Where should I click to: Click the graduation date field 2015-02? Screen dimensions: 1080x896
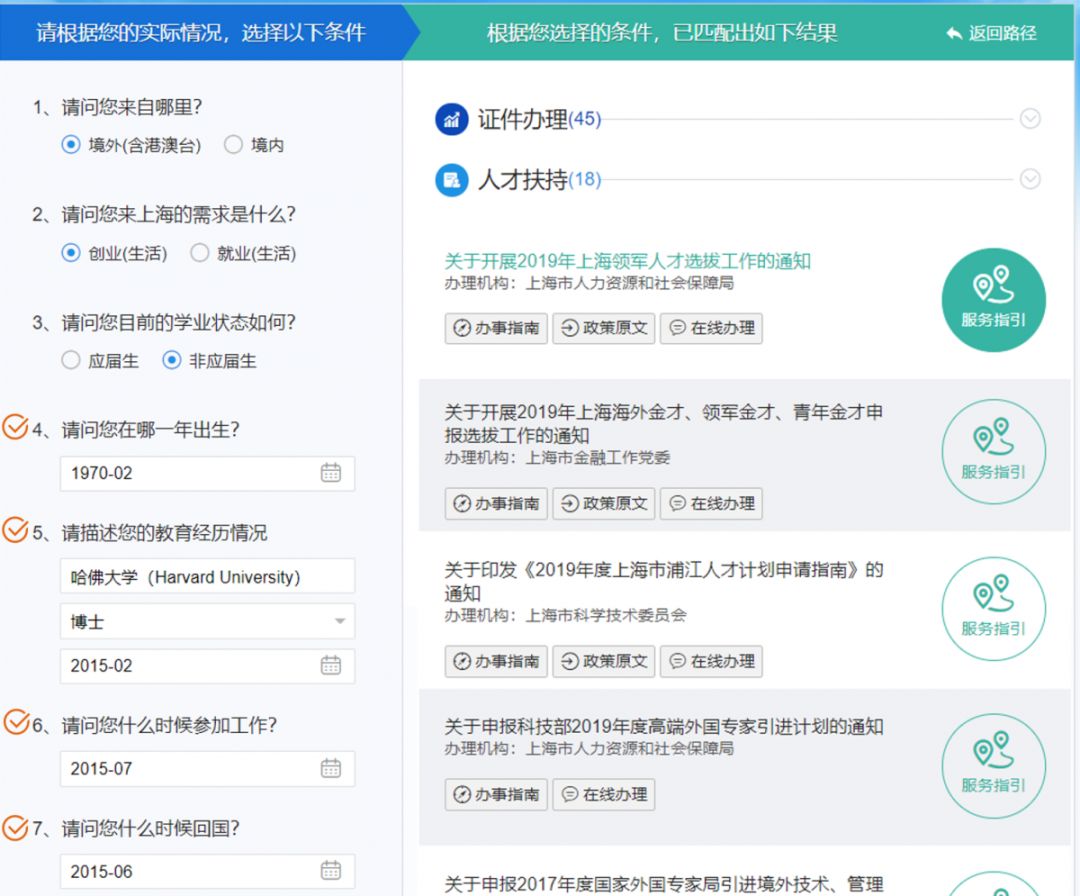coord(207,666)
